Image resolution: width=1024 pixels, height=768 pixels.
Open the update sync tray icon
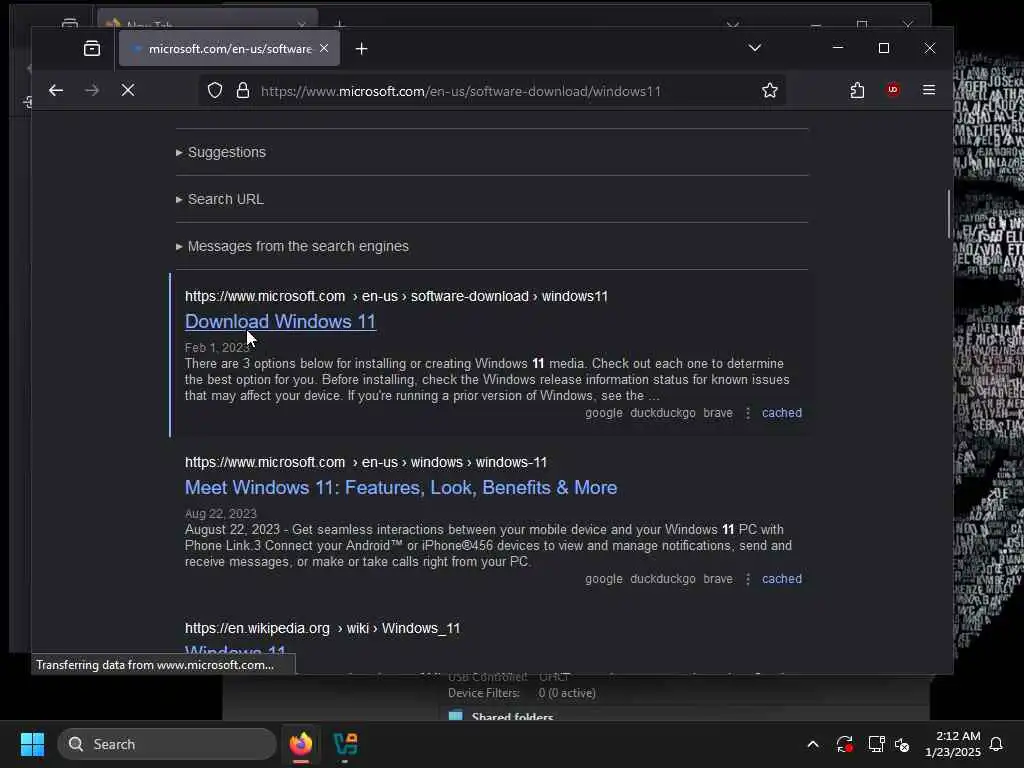[844, 744]
